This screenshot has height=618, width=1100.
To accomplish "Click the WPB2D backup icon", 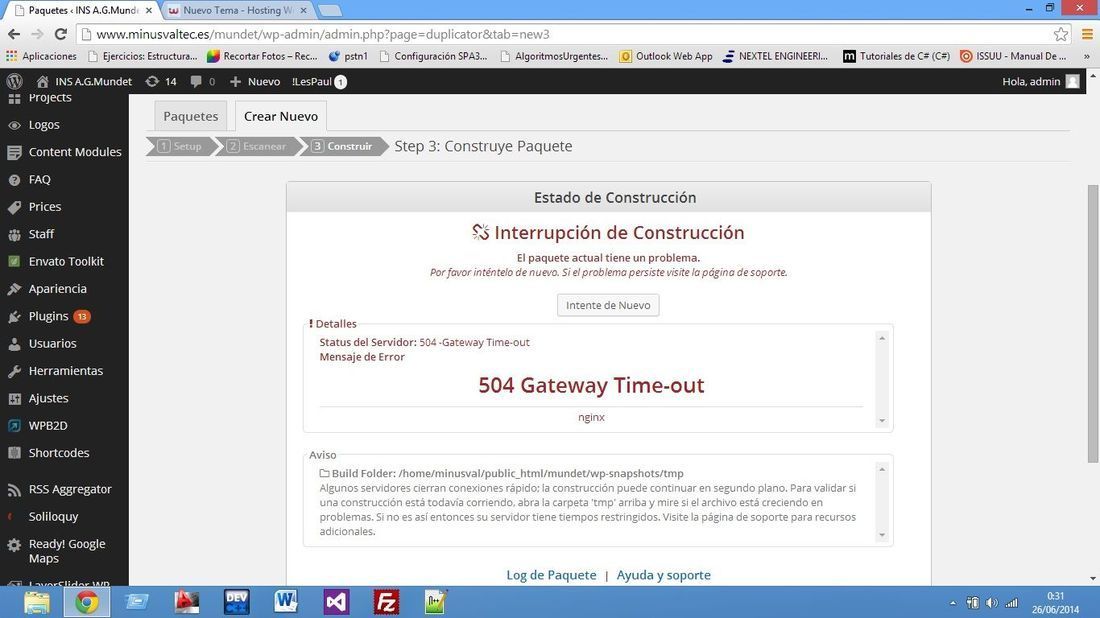I will [14, 426].
